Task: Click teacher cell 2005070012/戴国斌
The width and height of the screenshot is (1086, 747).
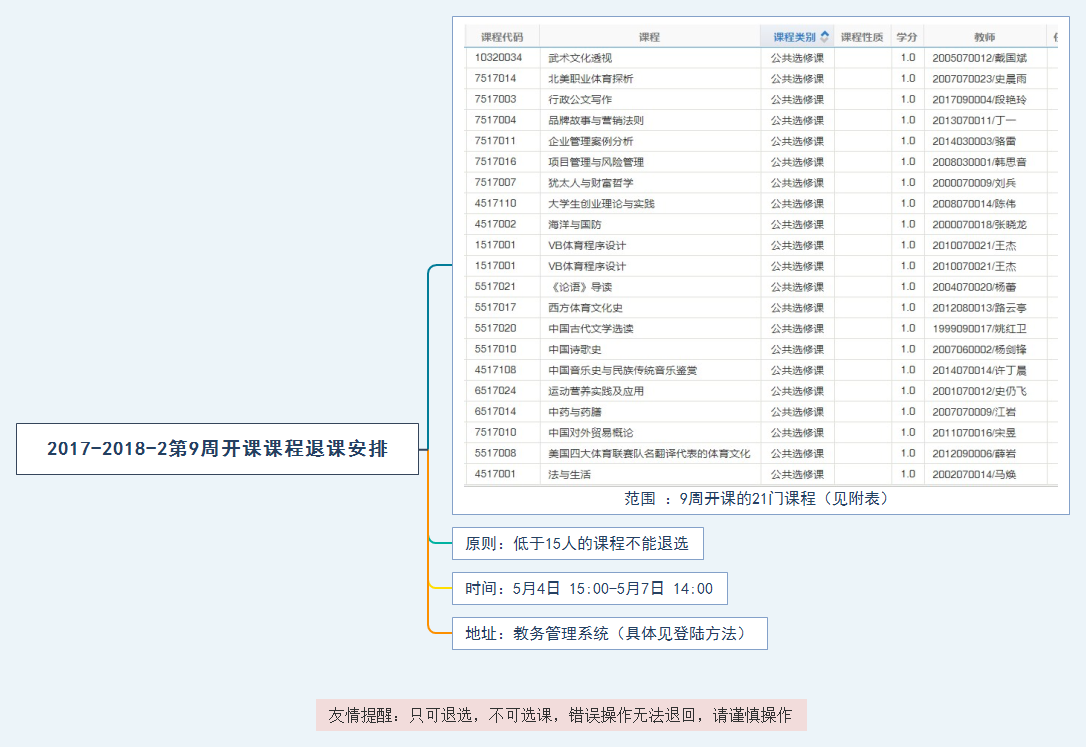Action: click(x=979, y=58)
